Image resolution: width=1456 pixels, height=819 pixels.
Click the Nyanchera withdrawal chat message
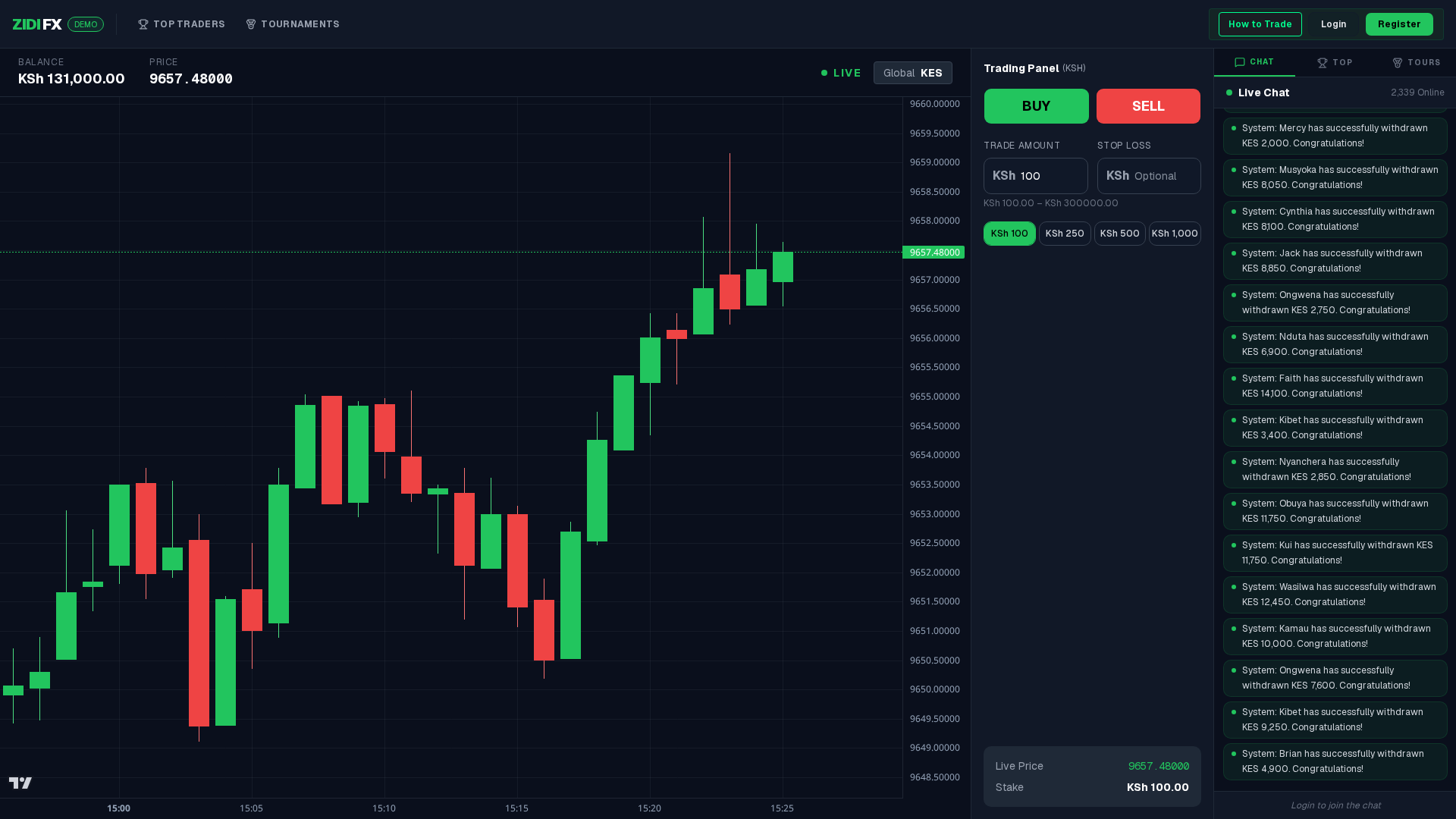(x=1335, y=469)
